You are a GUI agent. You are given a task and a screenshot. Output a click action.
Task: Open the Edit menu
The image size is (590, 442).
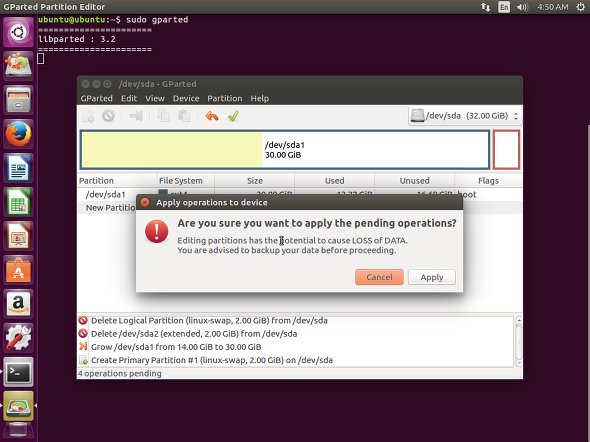pos(129,99)
